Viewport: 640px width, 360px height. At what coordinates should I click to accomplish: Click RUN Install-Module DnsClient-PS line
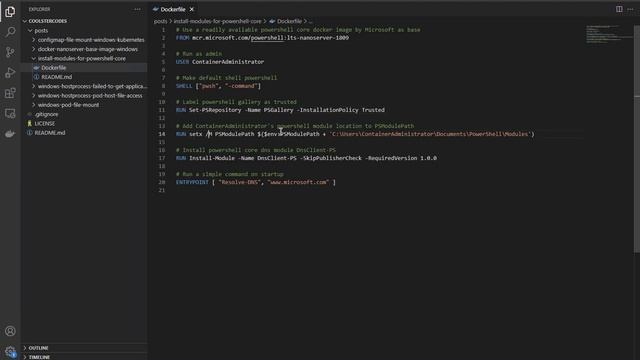pos(306,158)
